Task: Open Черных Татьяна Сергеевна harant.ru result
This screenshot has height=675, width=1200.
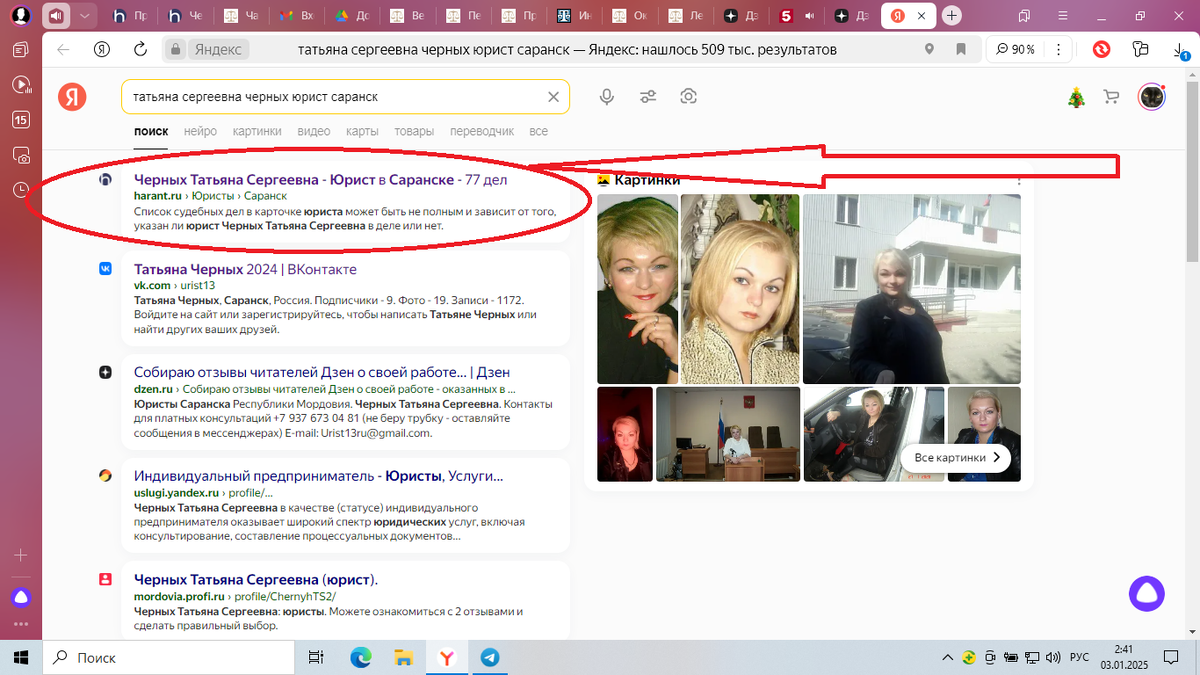Action: pos(321,180)
